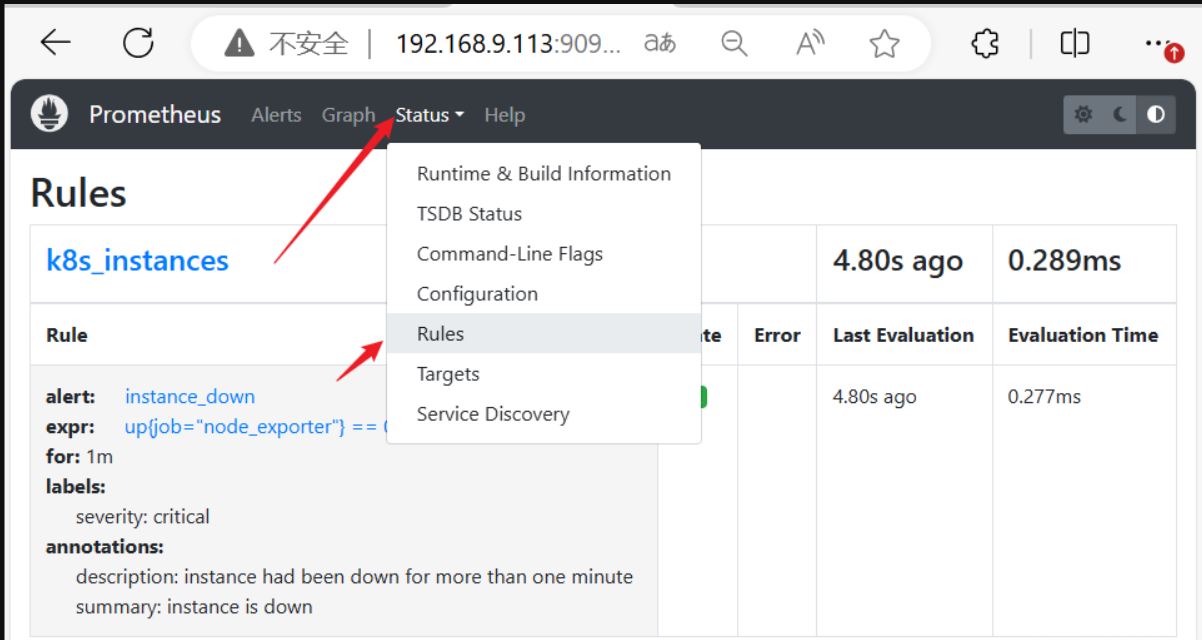Choose Command-Line Flags in the dropdown
1202x640 pixels.
click(x=544, y=253)
